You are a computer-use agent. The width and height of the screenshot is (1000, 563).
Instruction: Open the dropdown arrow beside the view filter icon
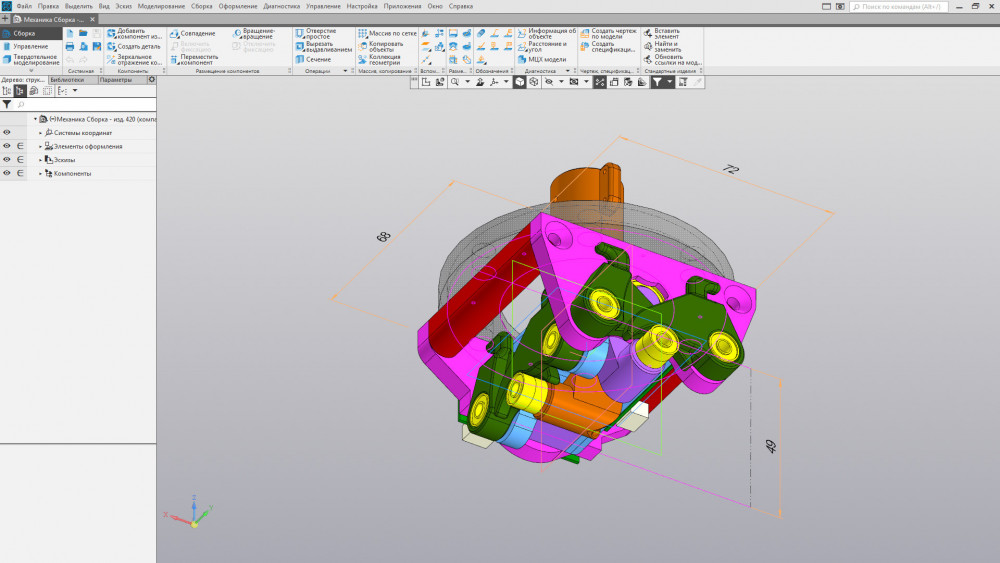click(670, 82)
